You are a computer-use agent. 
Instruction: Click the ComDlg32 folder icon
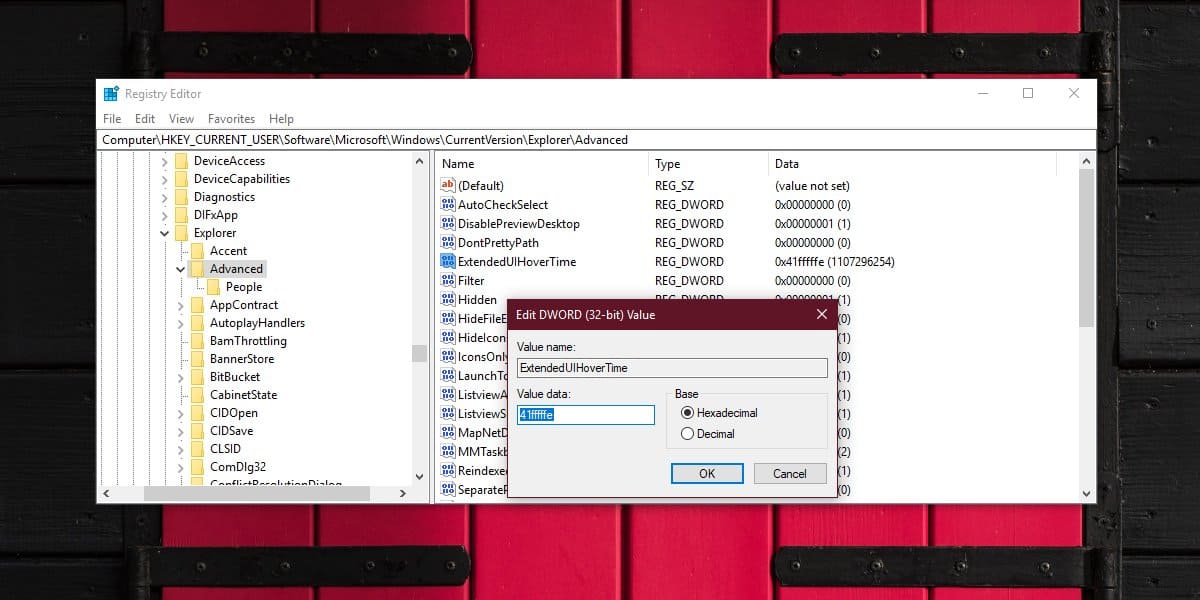point(197,467)
